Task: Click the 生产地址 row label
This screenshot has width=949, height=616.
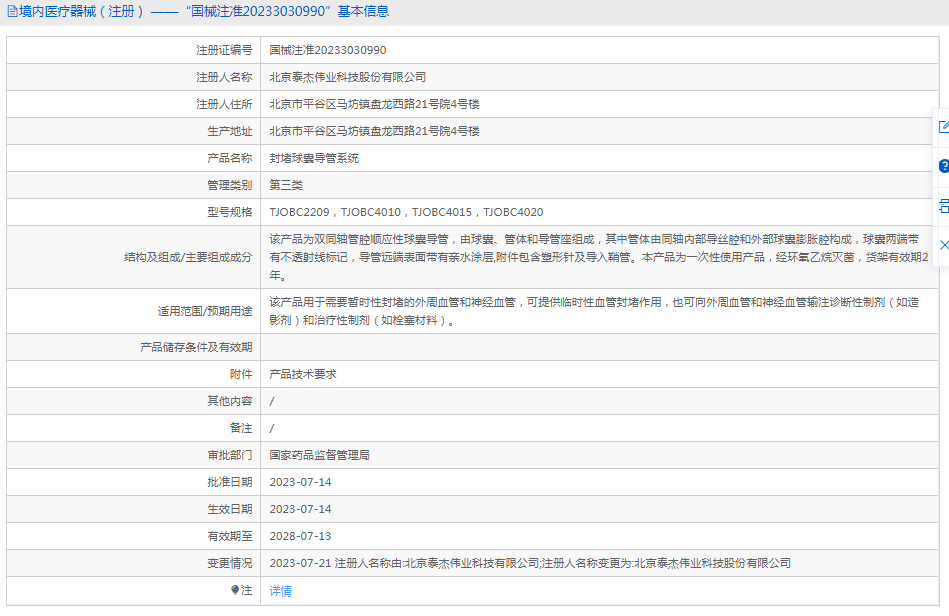Action: pos(230,131)
